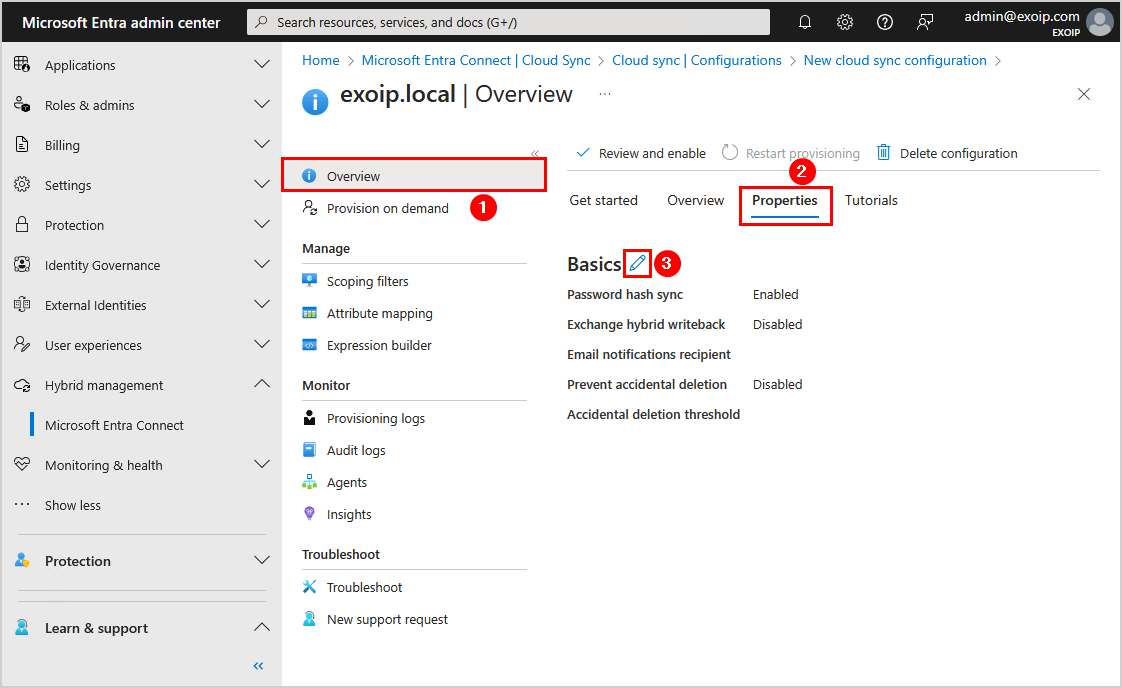Image resolution: width=1122 pixels, height=688 pixels.
Task: Open Microsoft Entra Connect | Cloud Sync breadcrumb
Action: pyautogui.click(x=476, y=60)
